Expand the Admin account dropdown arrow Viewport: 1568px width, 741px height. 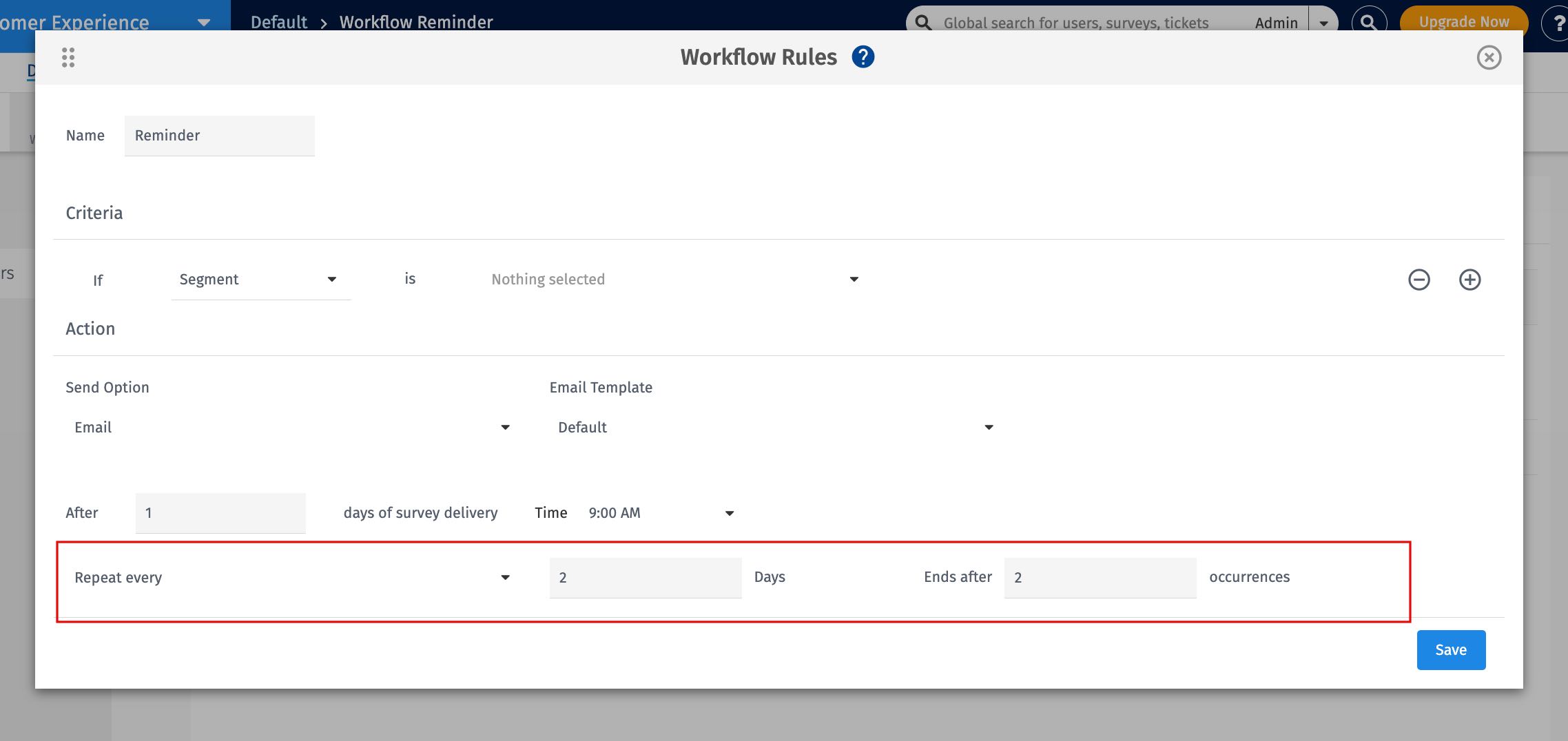click(1324, 22)
